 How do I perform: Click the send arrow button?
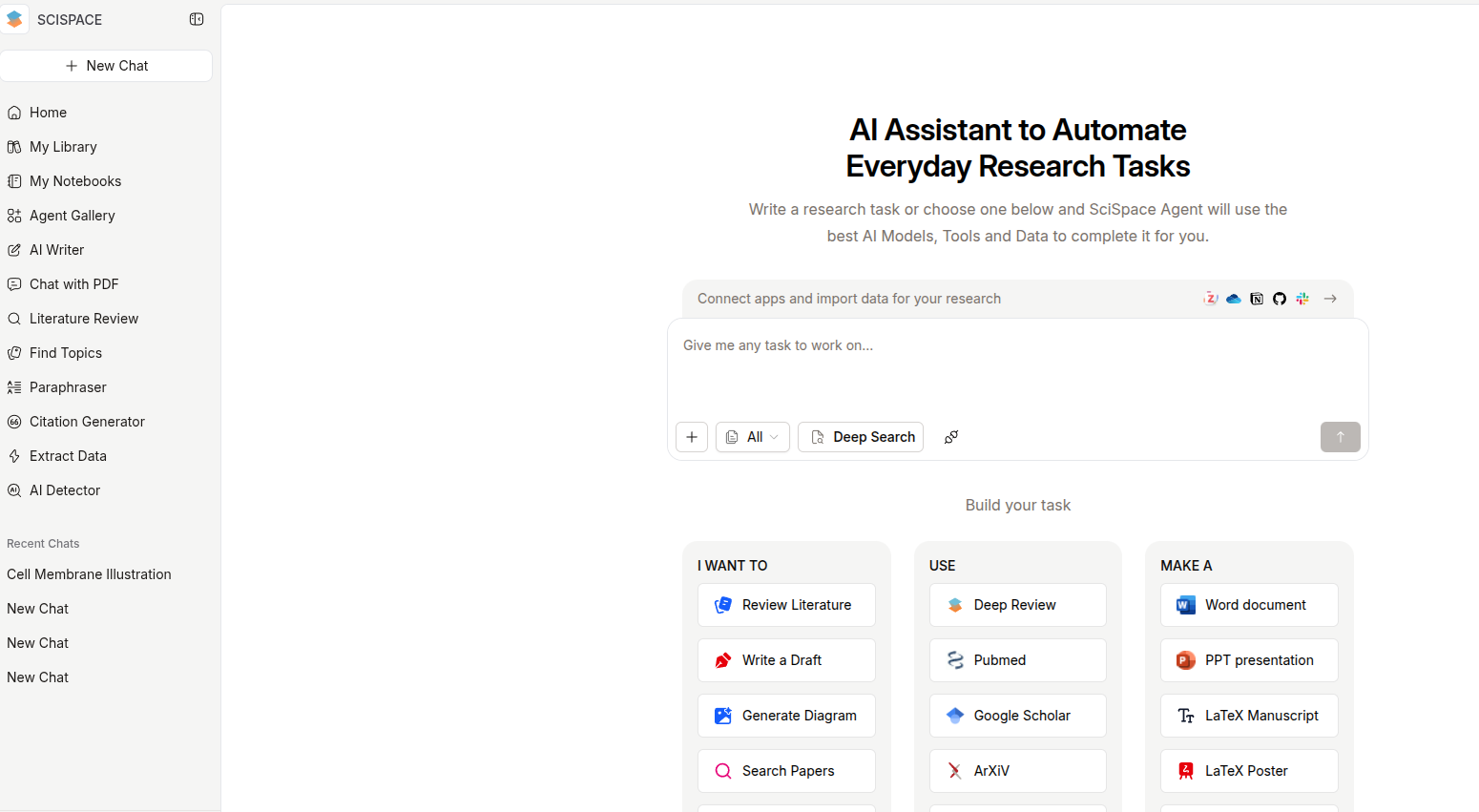tap(1341, 437)
